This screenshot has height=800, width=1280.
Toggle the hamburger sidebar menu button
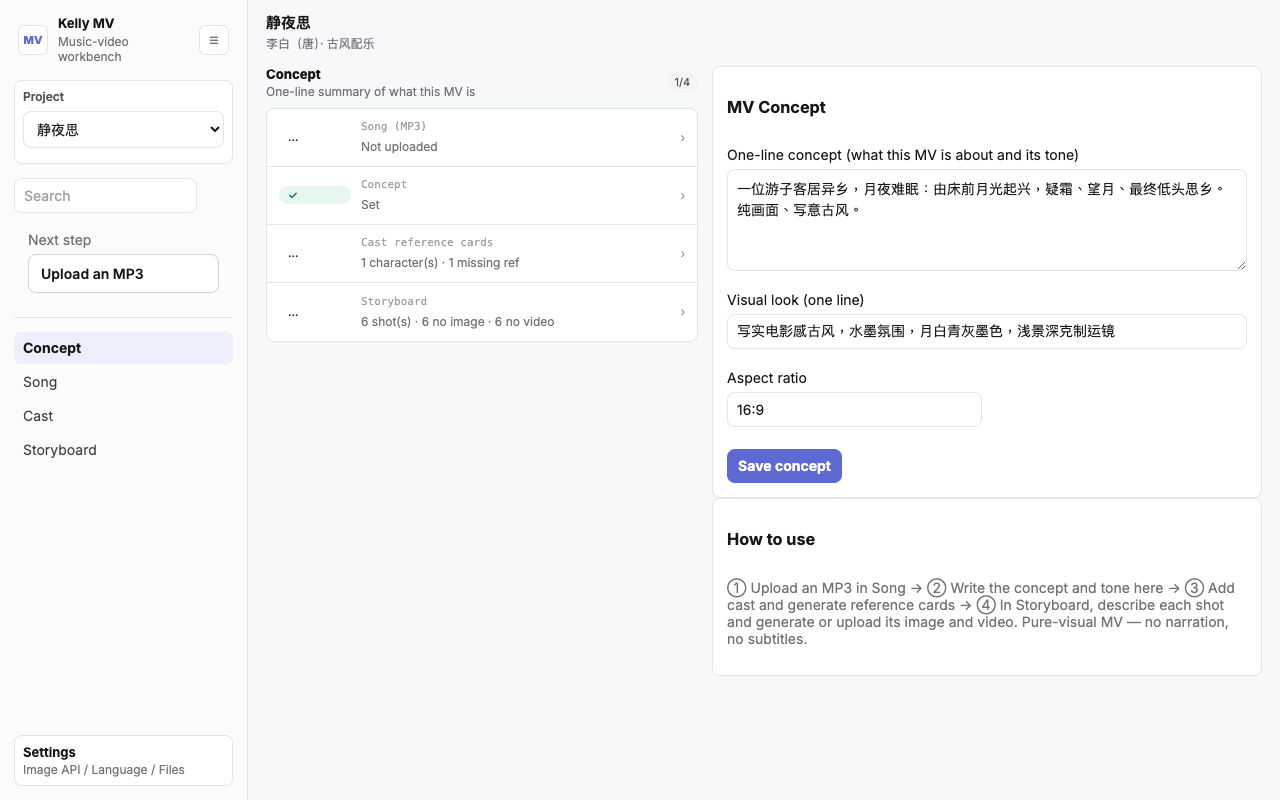pyautogui.click(x=214, y=40)
